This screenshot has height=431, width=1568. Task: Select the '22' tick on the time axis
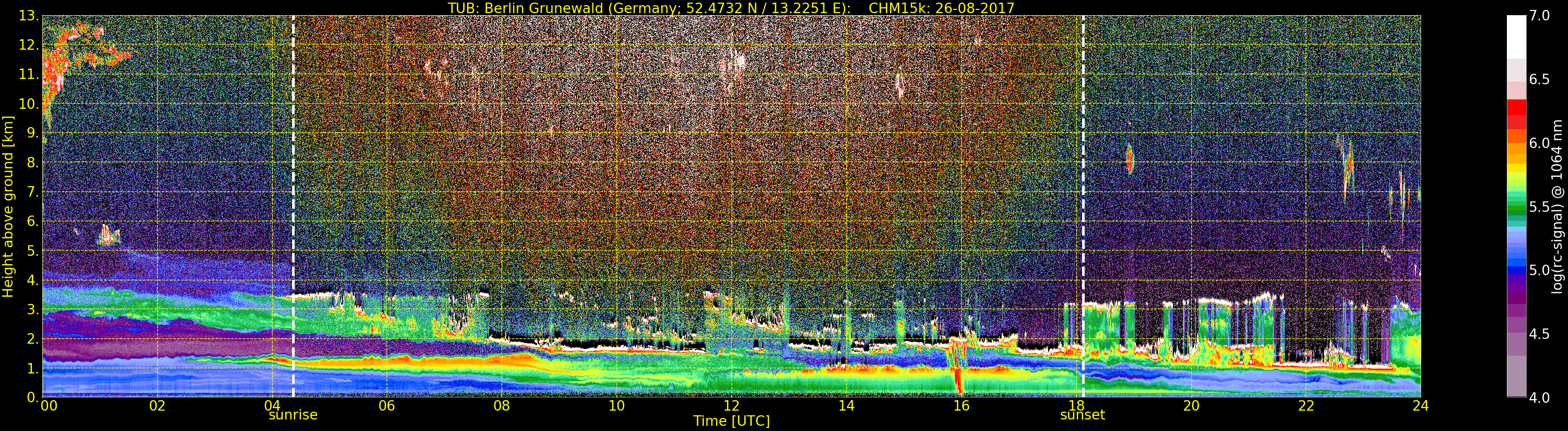1306,406
